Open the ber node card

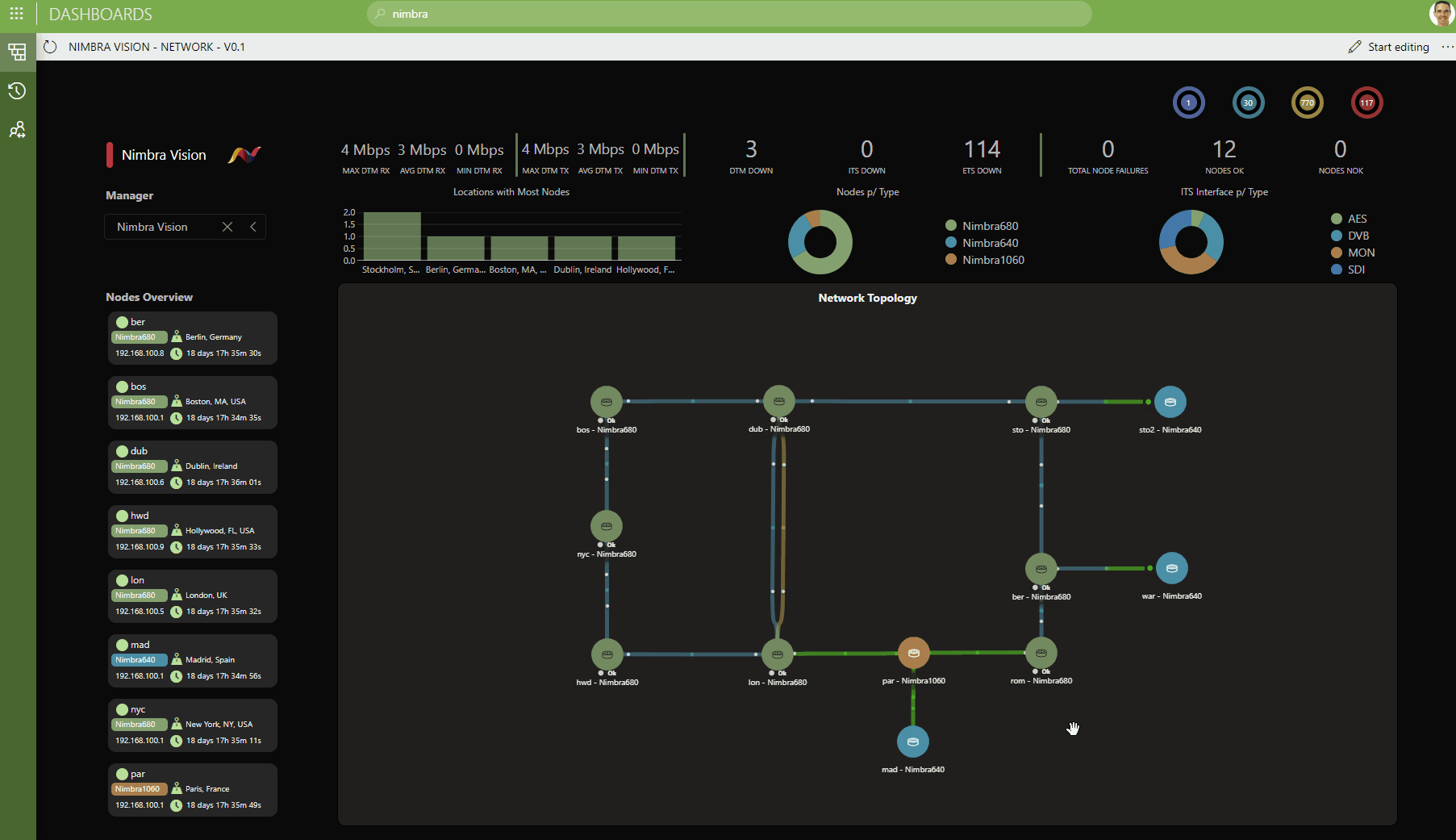193,338
